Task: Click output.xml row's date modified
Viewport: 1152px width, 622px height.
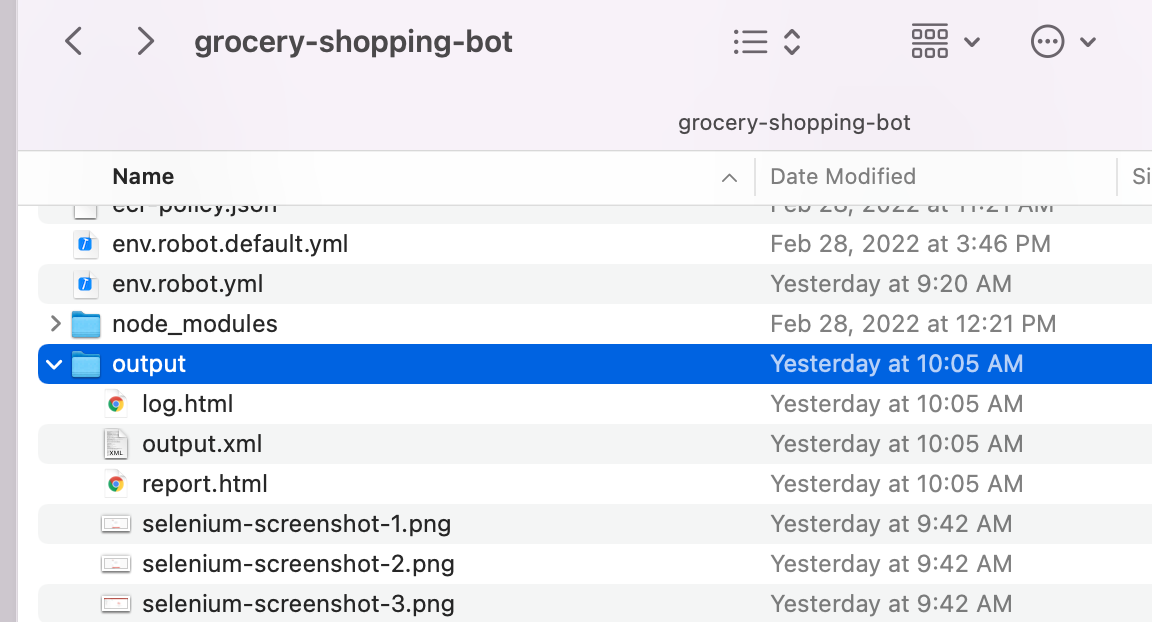Action: tap(896, 444)
